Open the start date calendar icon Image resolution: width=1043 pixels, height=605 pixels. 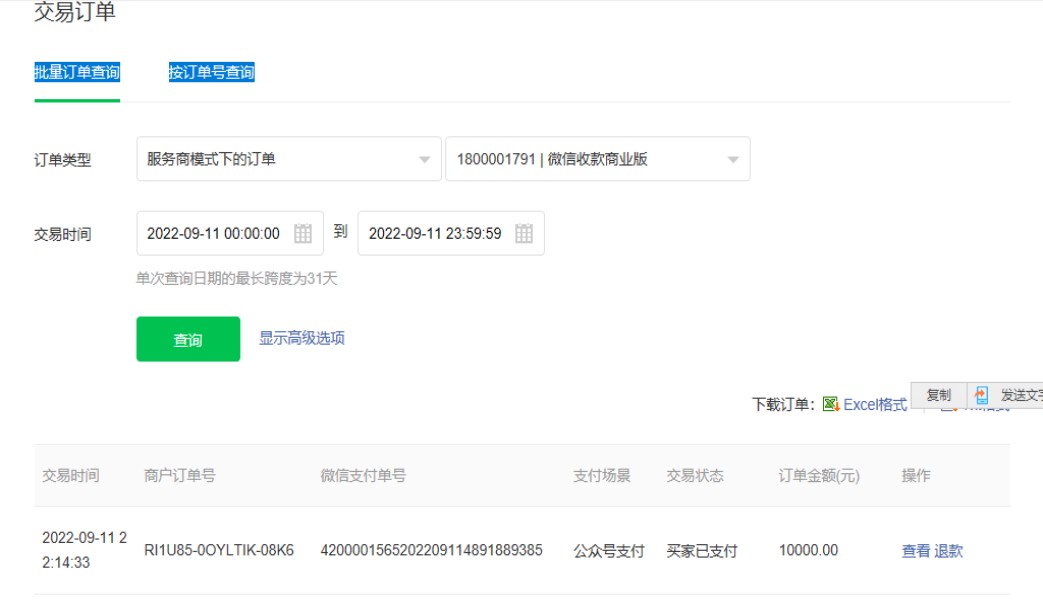303,234
